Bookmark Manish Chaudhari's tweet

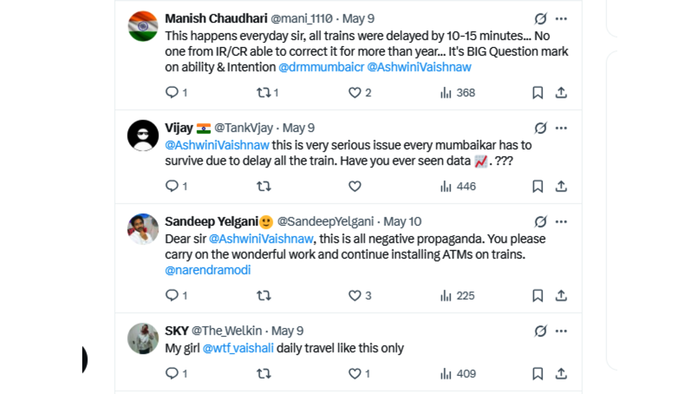(x=538, y=92)
